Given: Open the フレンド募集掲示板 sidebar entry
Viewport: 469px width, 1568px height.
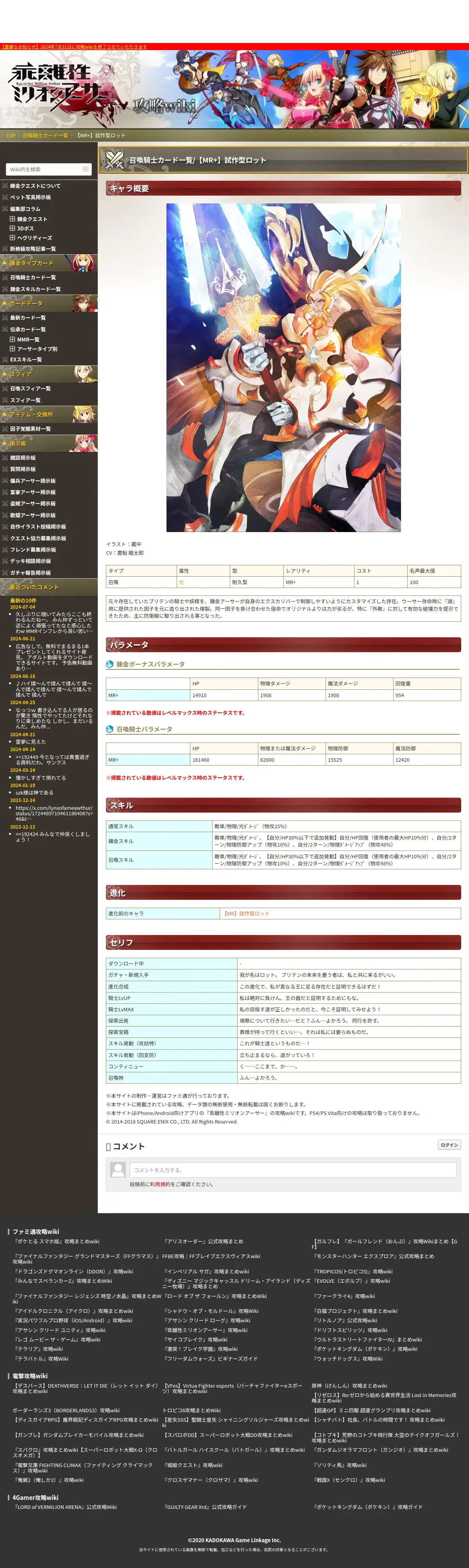Looking at the screenshot, I should (x=33, y=550).
